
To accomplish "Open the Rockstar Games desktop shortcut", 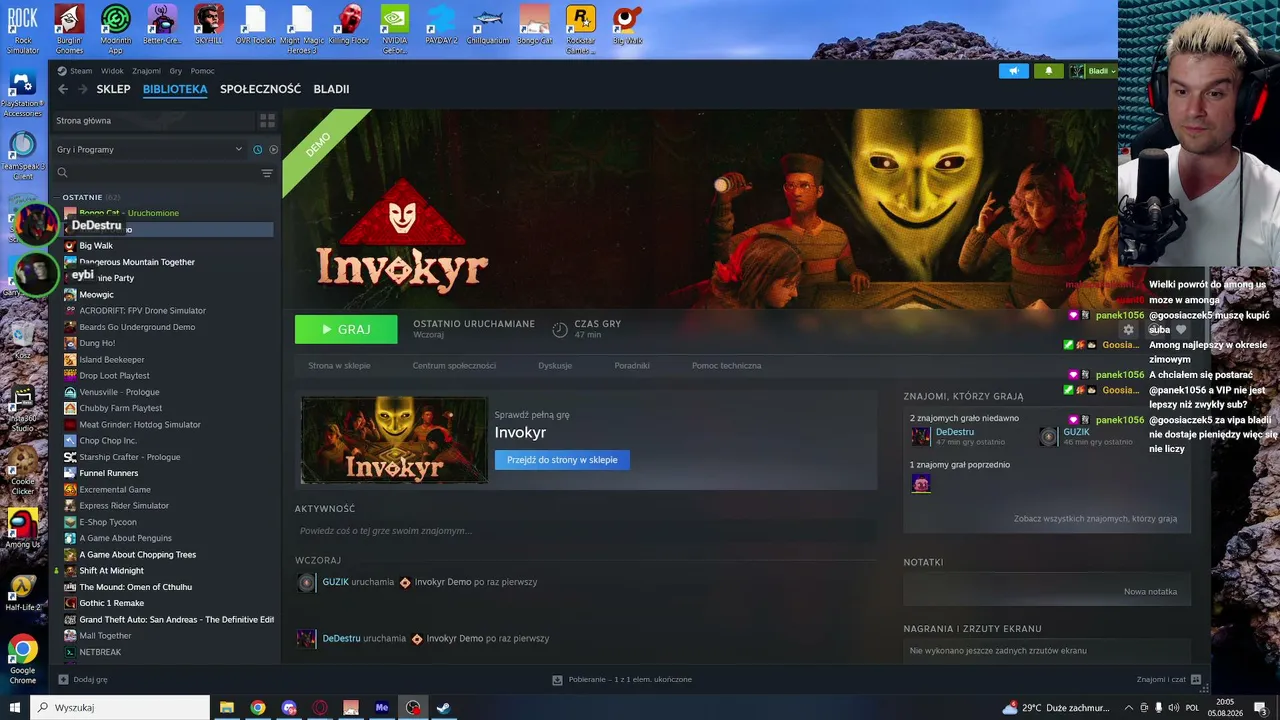I will point(580,29).
